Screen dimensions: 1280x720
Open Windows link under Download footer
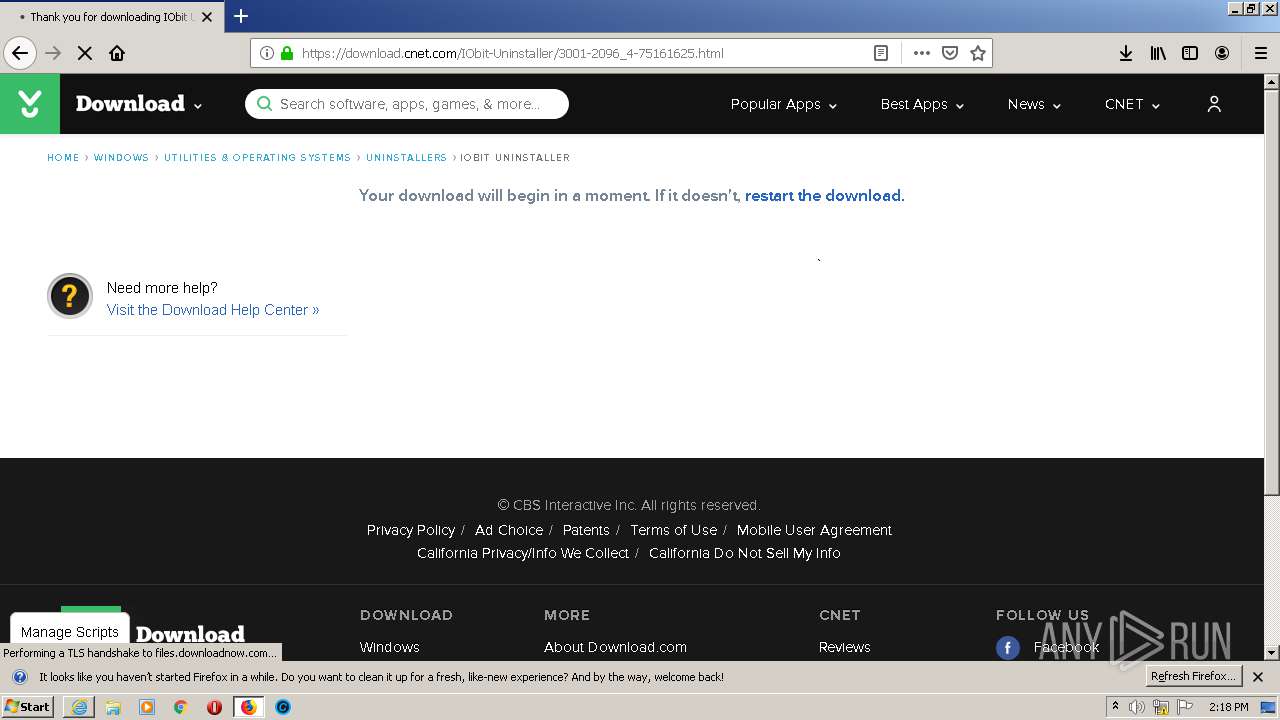[x=390, y=647]
